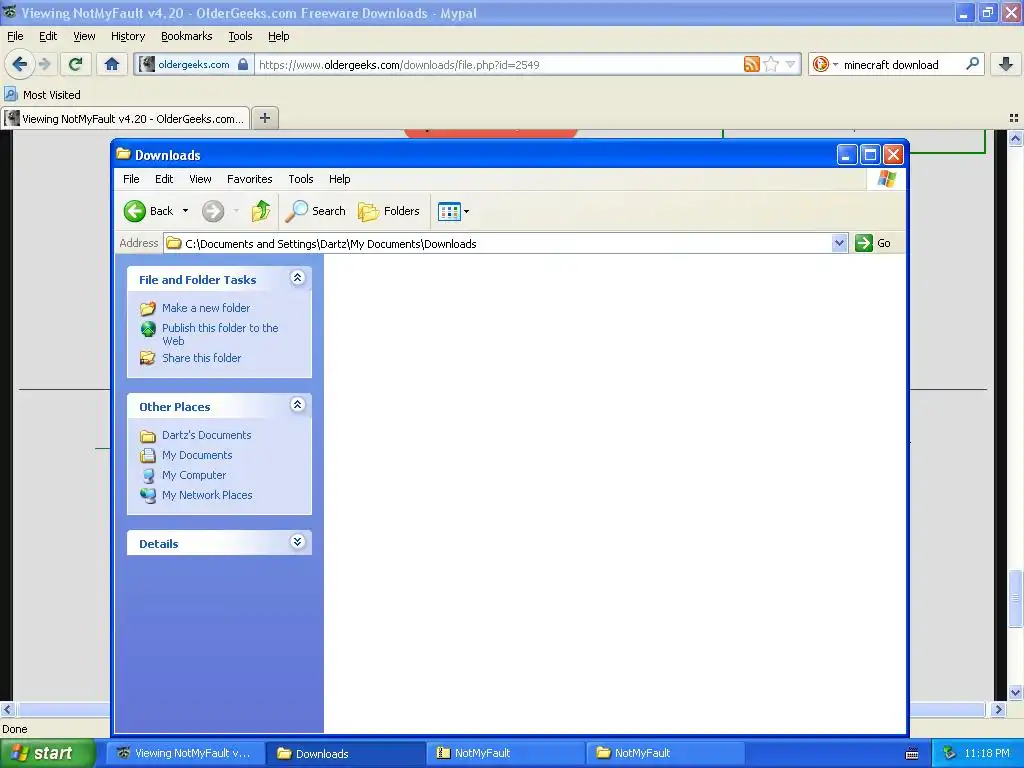Open the Explorer Views button

(449, 212)
